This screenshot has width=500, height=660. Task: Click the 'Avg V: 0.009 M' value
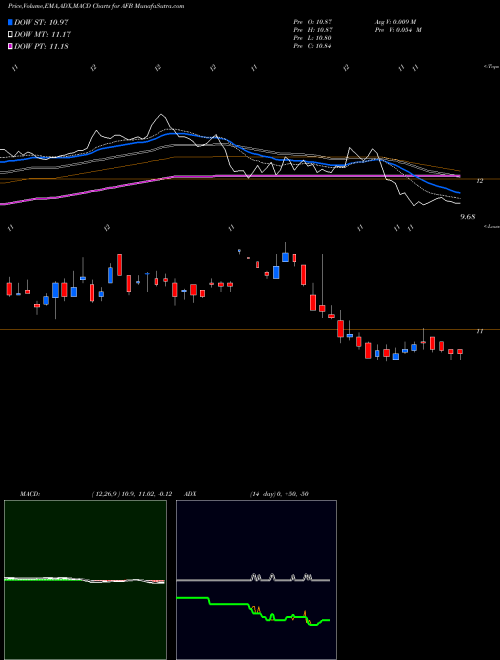pos(395,21)
